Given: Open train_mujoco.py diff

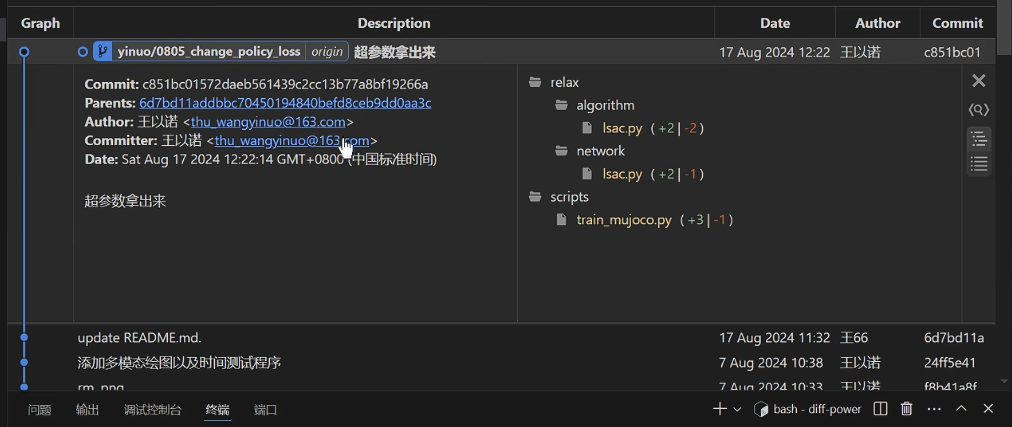Looking at the screenshot, I should click(x=623, y=220).
